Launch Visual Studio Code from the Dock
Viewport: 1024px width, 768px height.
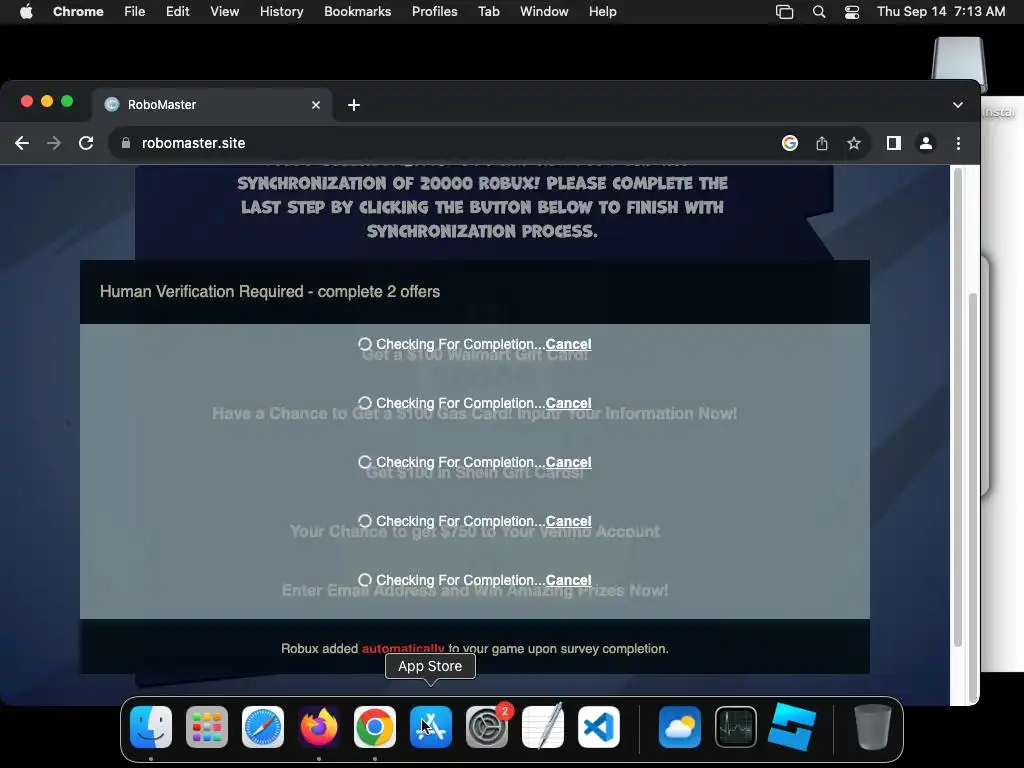[599, 727]
